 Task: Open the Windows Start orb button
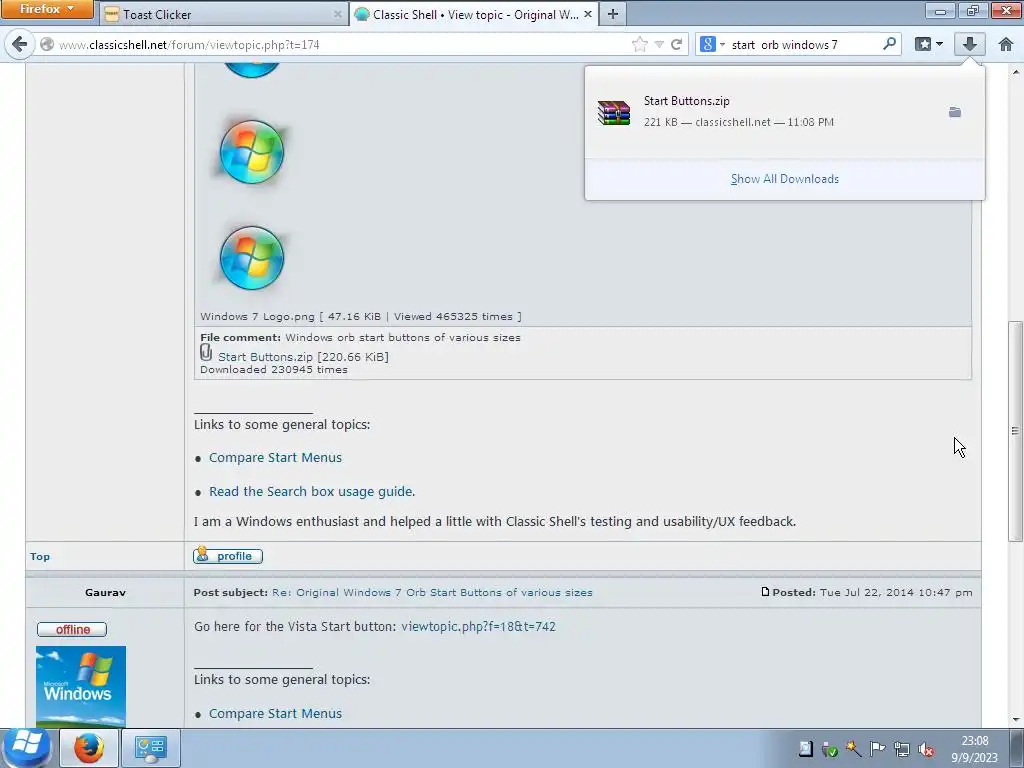[x=27, y=747]
